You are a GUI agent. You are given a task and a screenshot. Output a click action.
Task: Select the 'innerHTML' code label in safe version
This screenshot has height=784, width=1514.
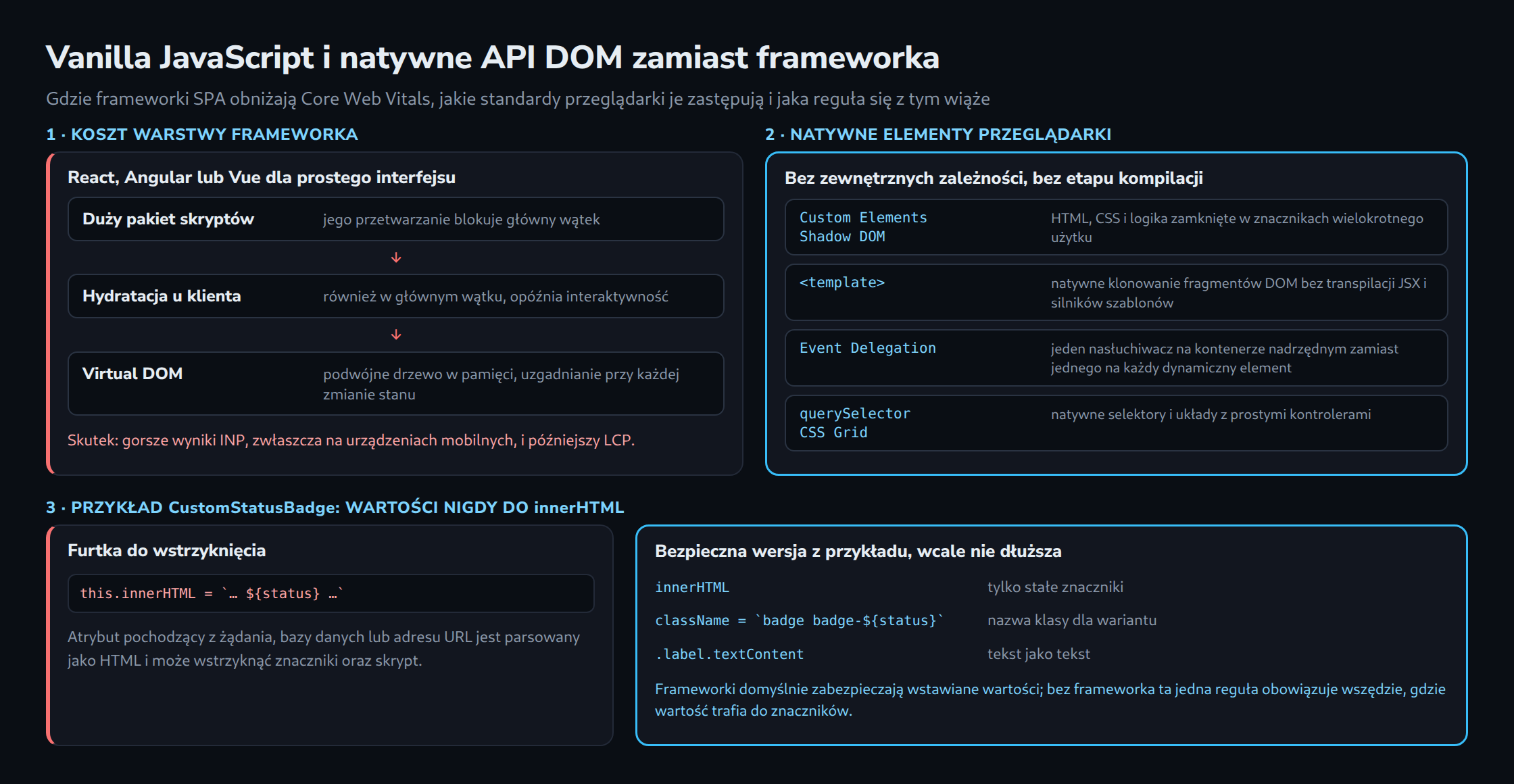pyautogui.click(x=692, y=587)
